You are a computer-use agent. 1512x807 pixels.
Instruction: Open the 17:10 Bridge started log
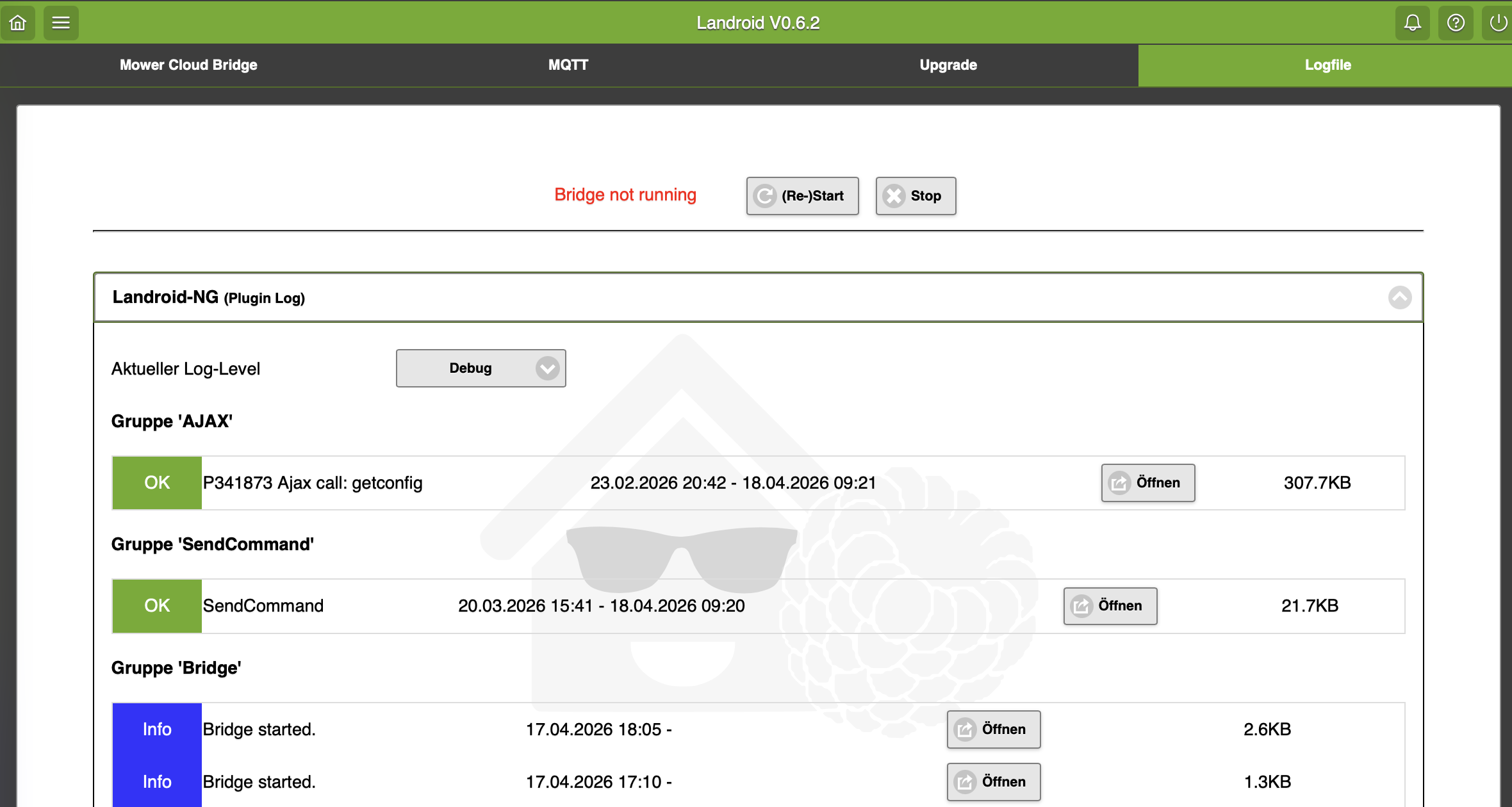click(993, 782)
